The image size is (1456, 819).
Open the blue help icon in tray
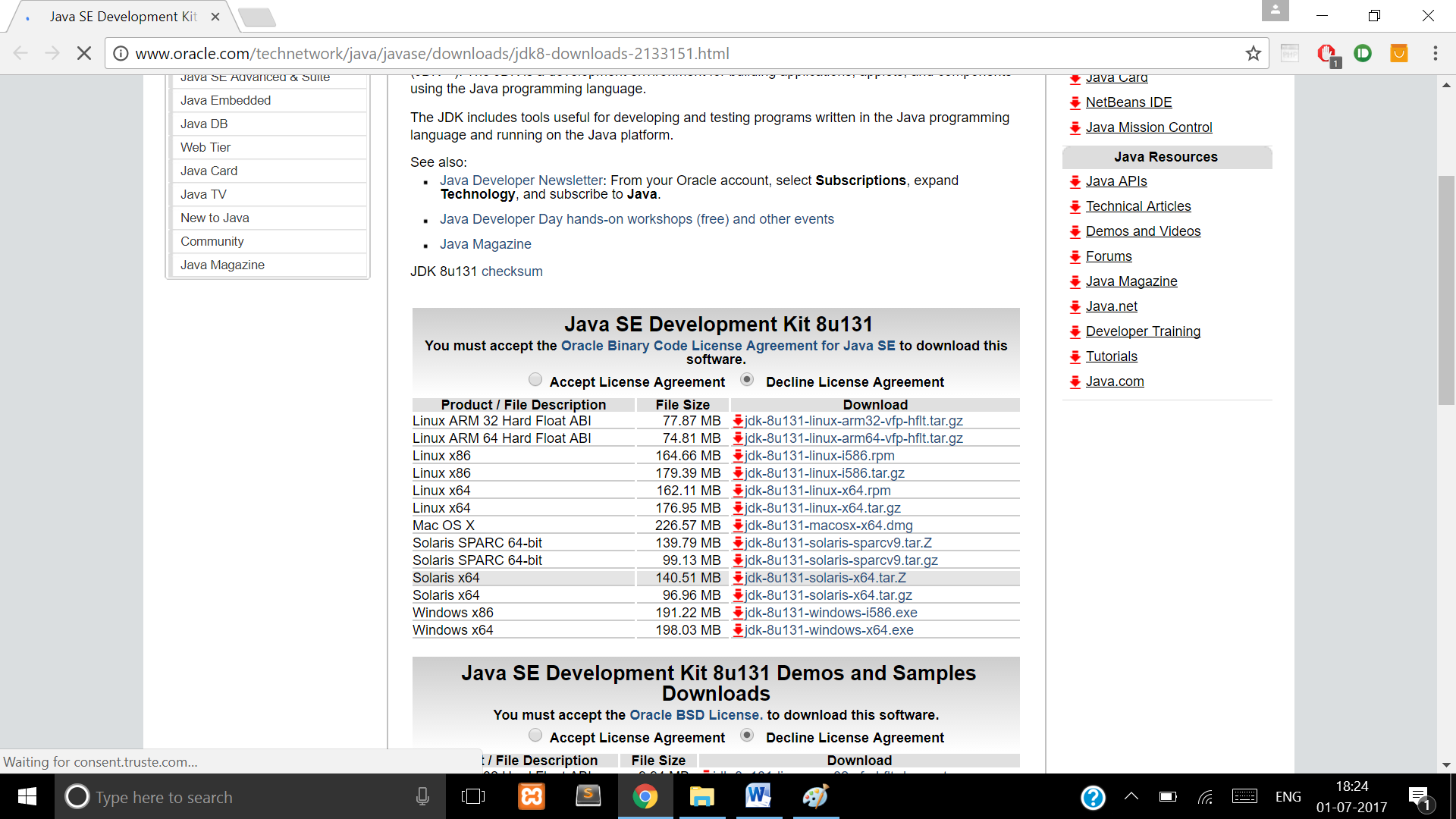[1093, 797]
